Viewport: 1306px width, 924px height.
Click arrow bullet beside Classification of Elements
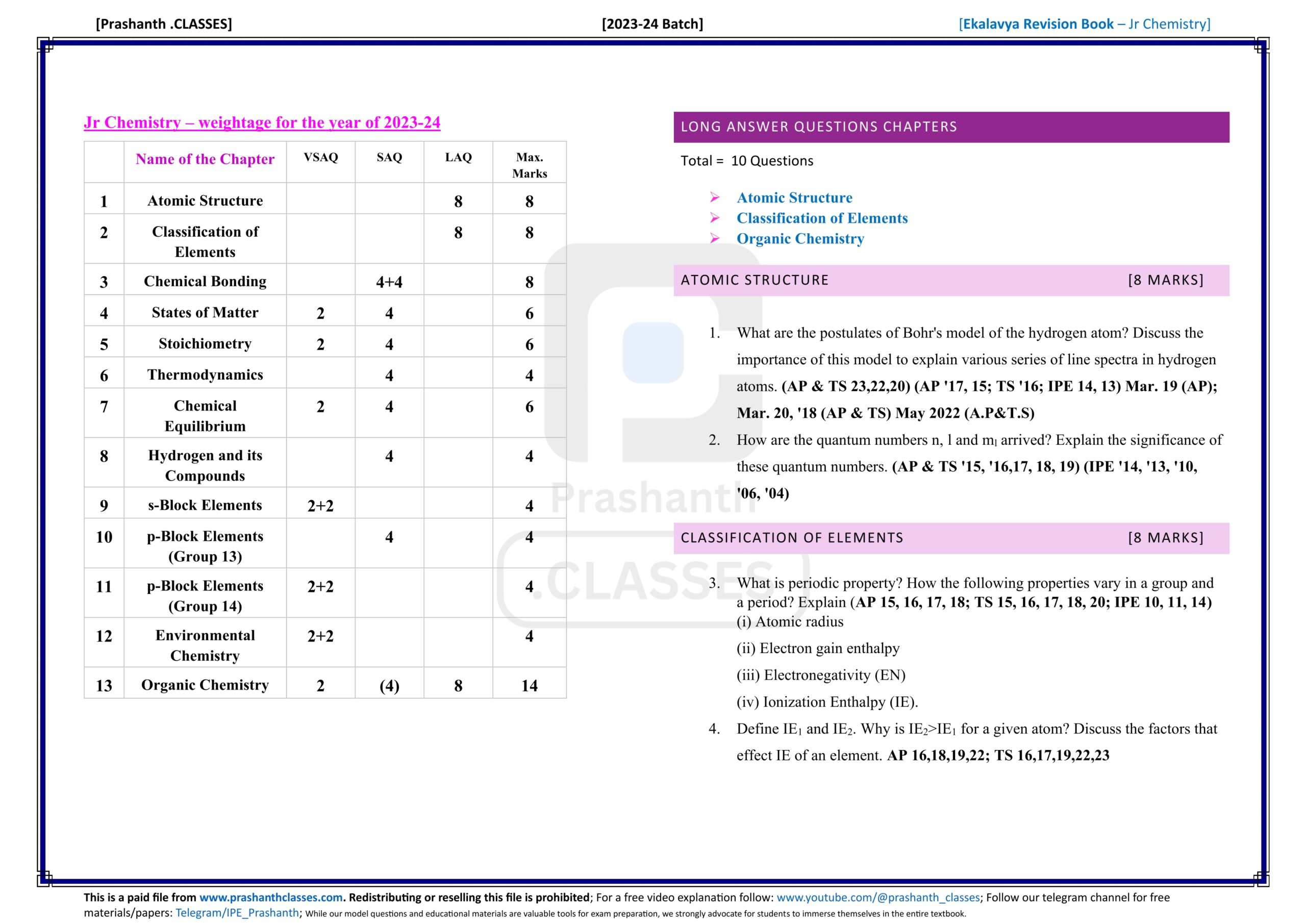click(x=714, y=218)
